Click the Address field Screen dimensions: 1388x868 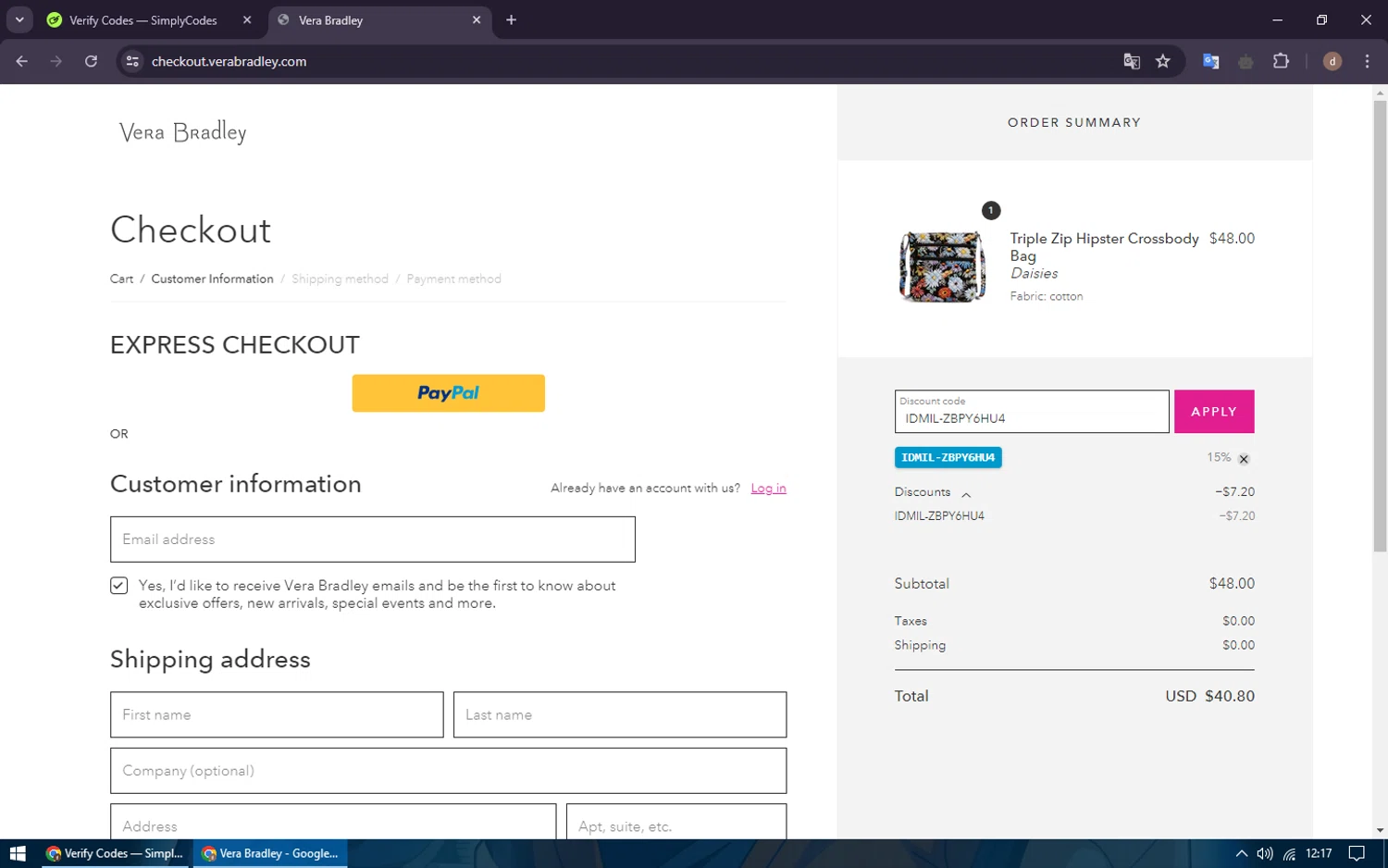pyautogui.click(x=333, y=822)
